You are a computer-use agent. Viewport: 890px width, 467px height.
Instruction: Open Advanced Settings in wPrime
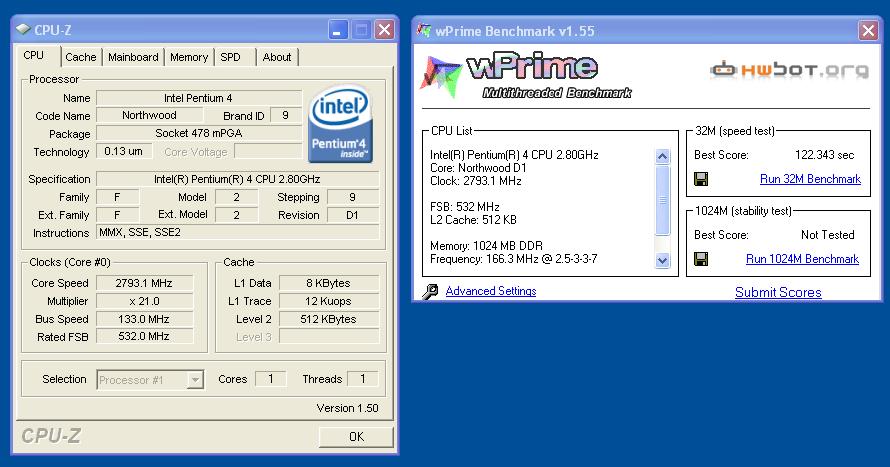pos(491,291)
